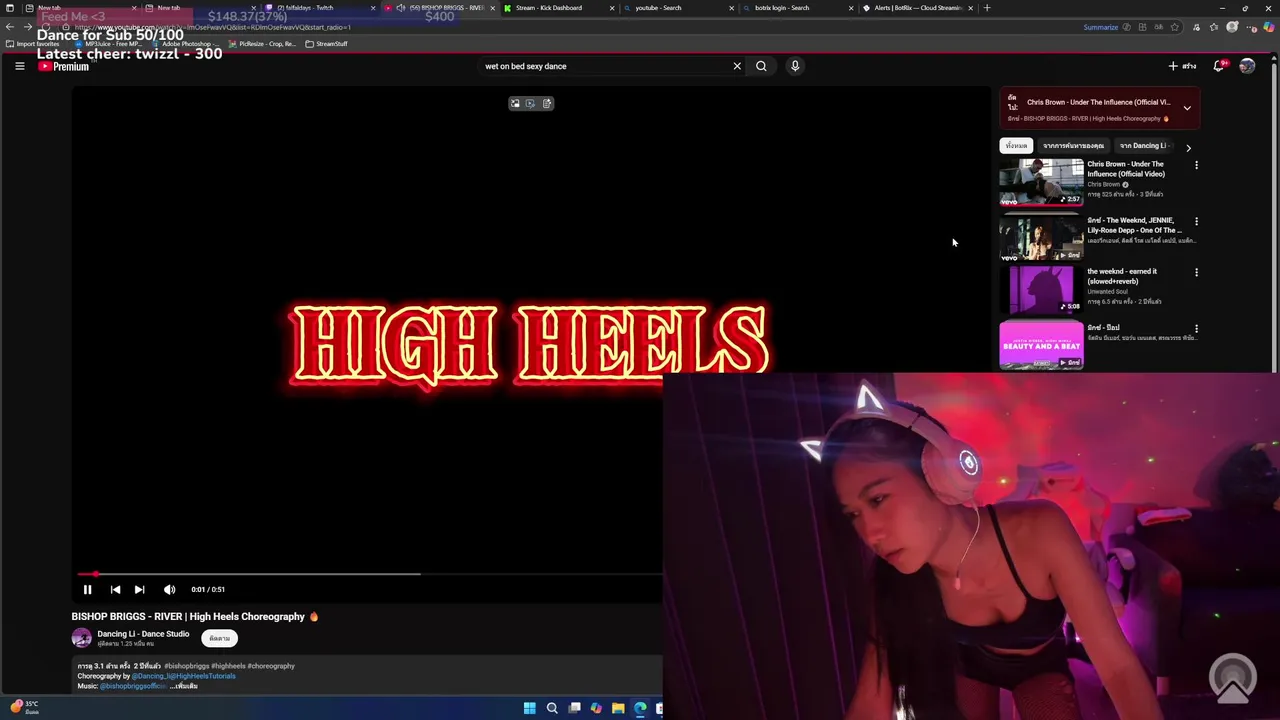Viewport: 1280px width, 720px height.
Task: Click the last video overlay toolbar icon
Action: pyautogui.click(x=547, y=103)
